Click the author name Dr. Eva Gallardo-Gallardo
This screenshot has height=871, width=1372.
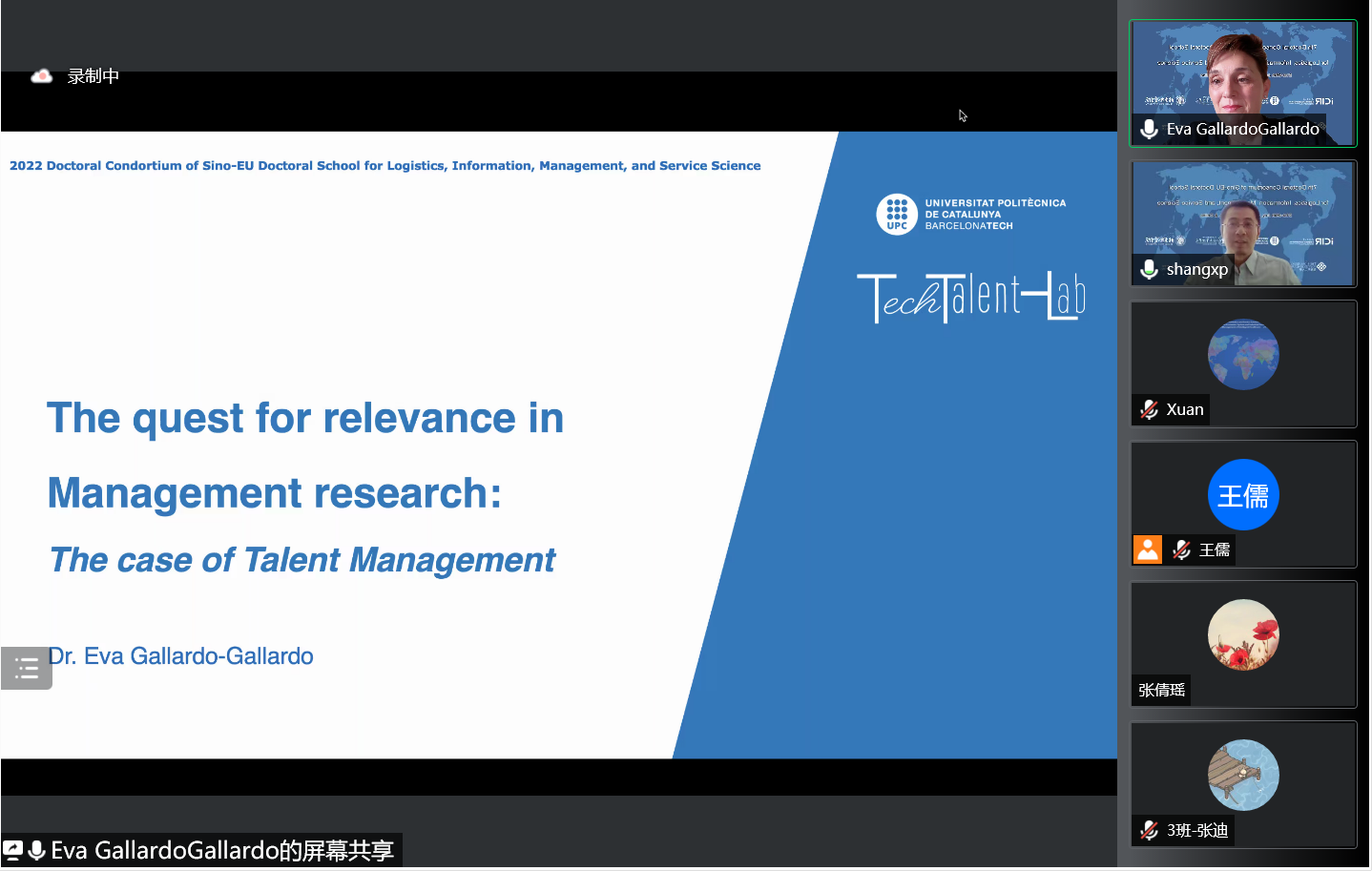tap(181, 656)
